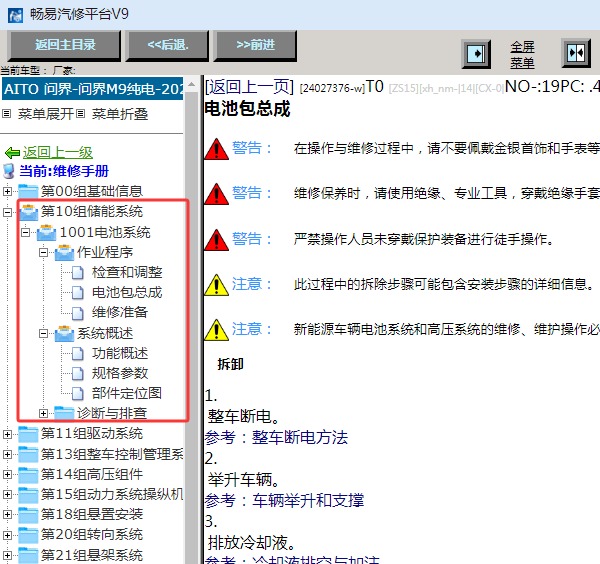Click the 第14组高压组件 folder icon

28,474
